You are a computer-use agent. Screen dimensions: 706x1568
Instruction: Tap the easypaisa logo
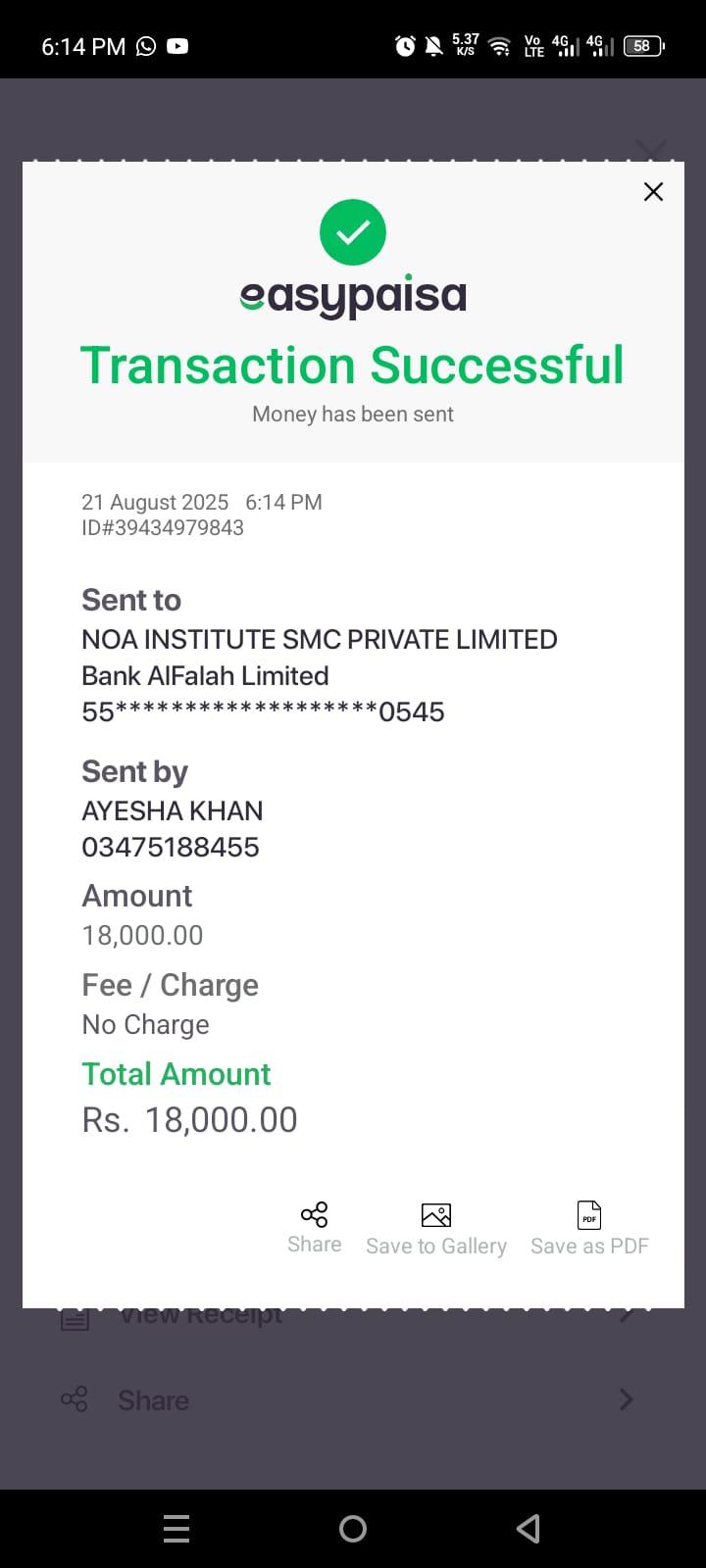pyautogui.click(x=353, y=296)
